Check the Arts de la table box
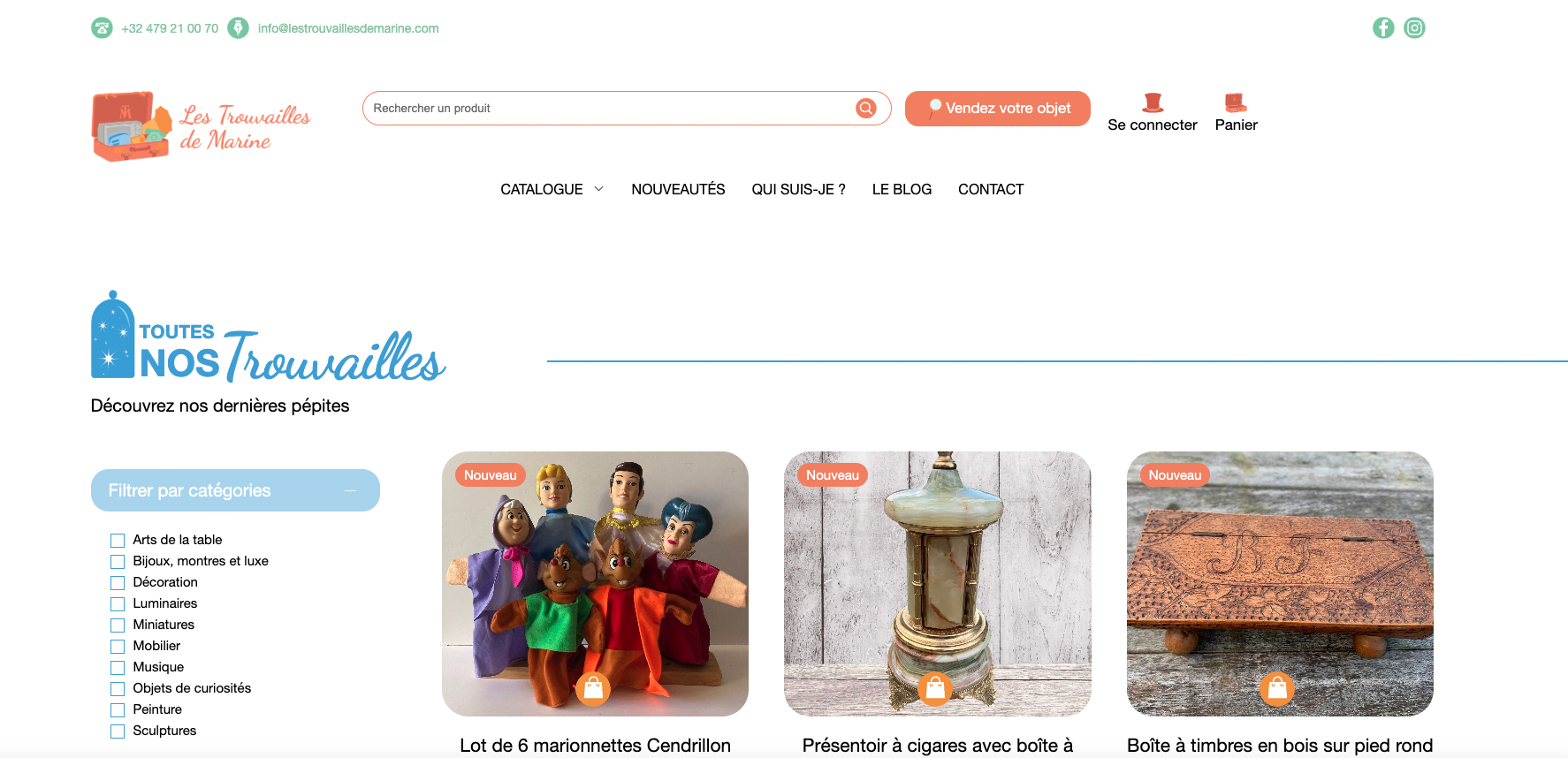 (x=118, y=541)
